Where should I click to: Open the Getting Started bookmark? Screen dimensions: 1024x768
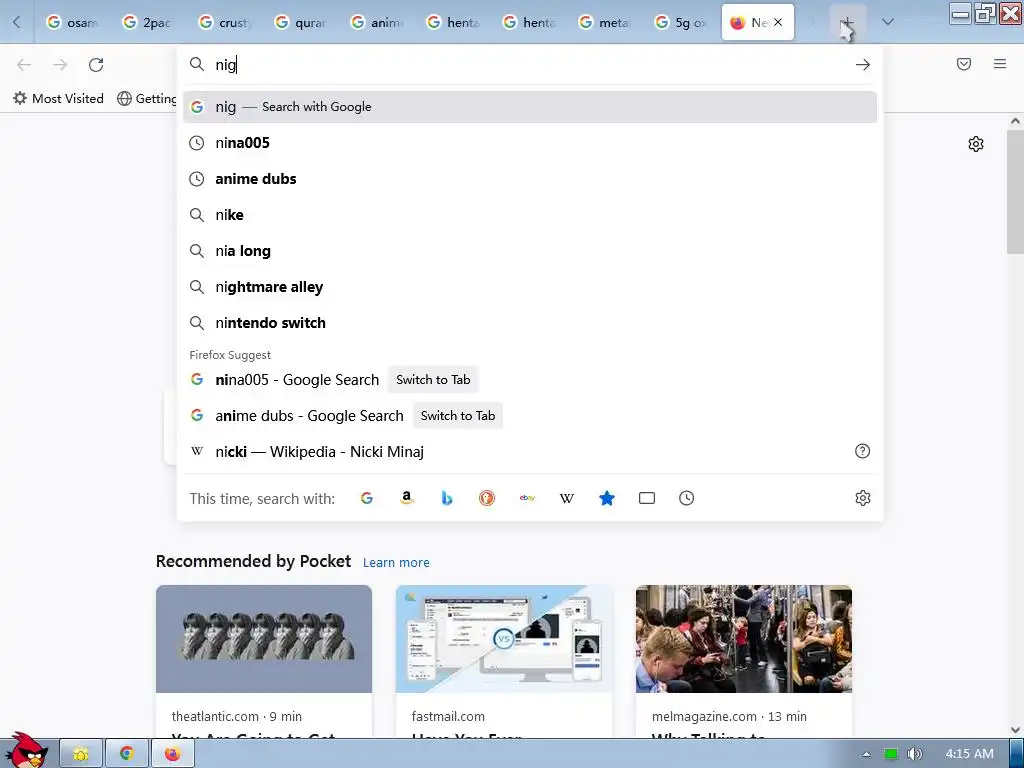tap(147, 99)
